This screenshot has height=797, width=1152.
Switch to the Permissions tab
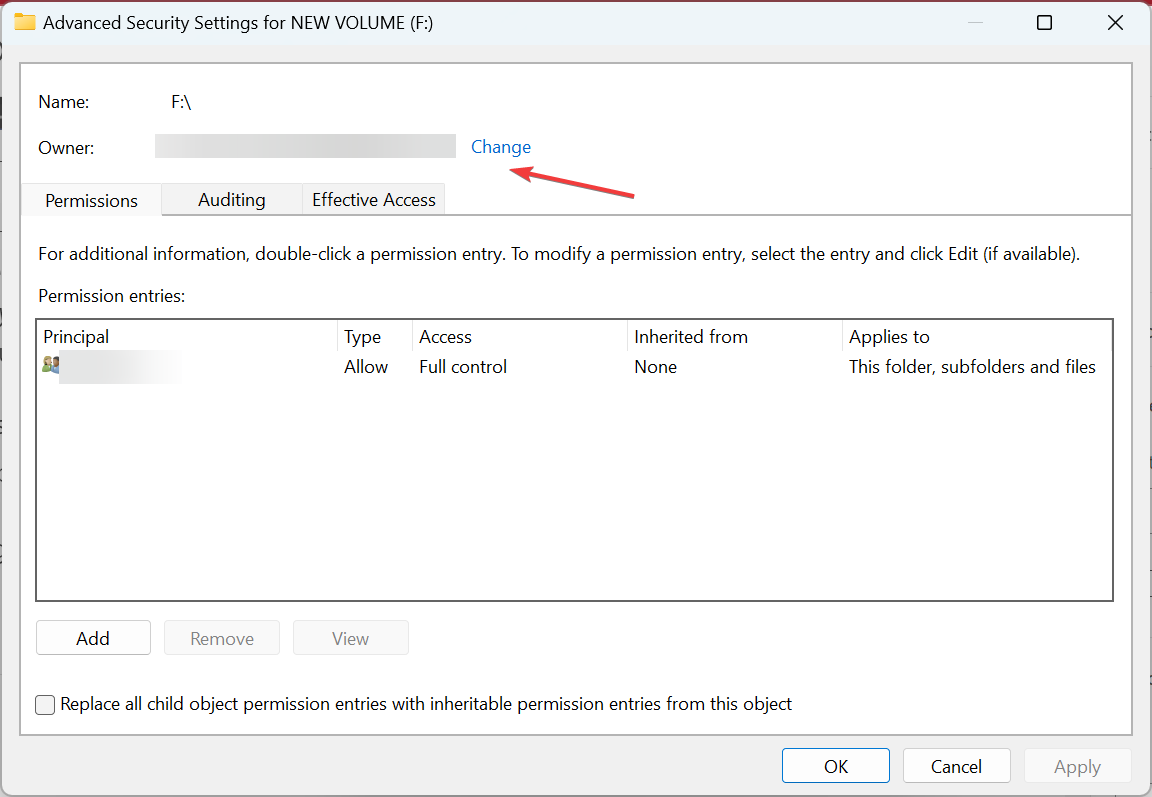coord(91,200)
